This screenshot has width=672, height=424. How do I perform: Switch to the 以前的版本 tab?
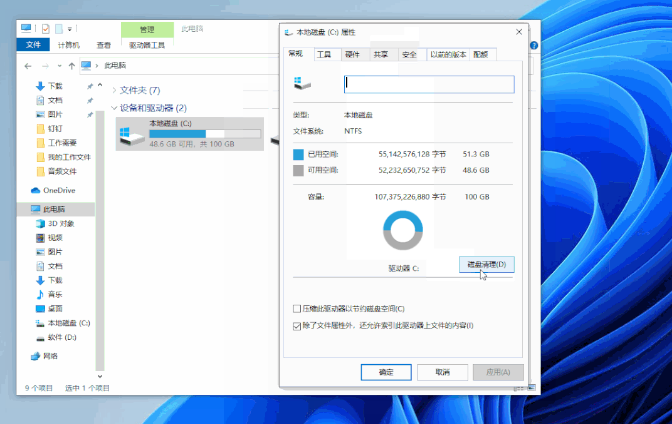pos(448,54)
